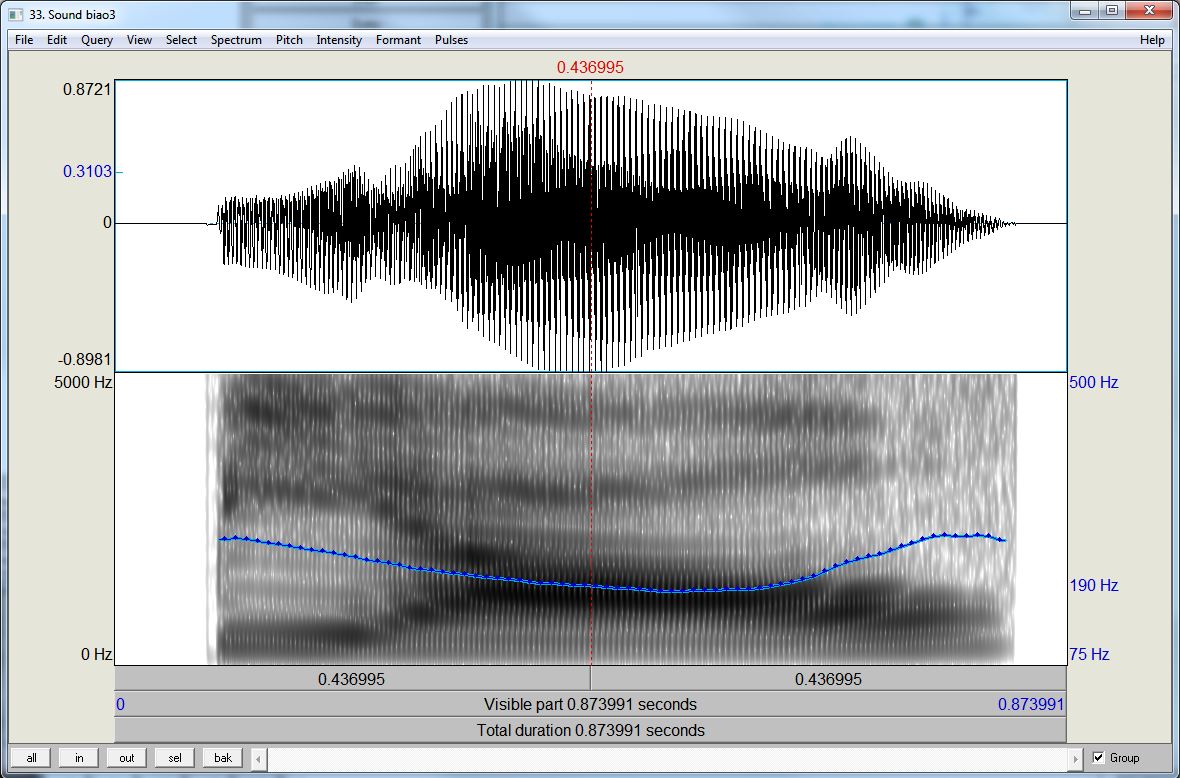Open the View menu
1180x778 pixels.
[x=139, y=40]
